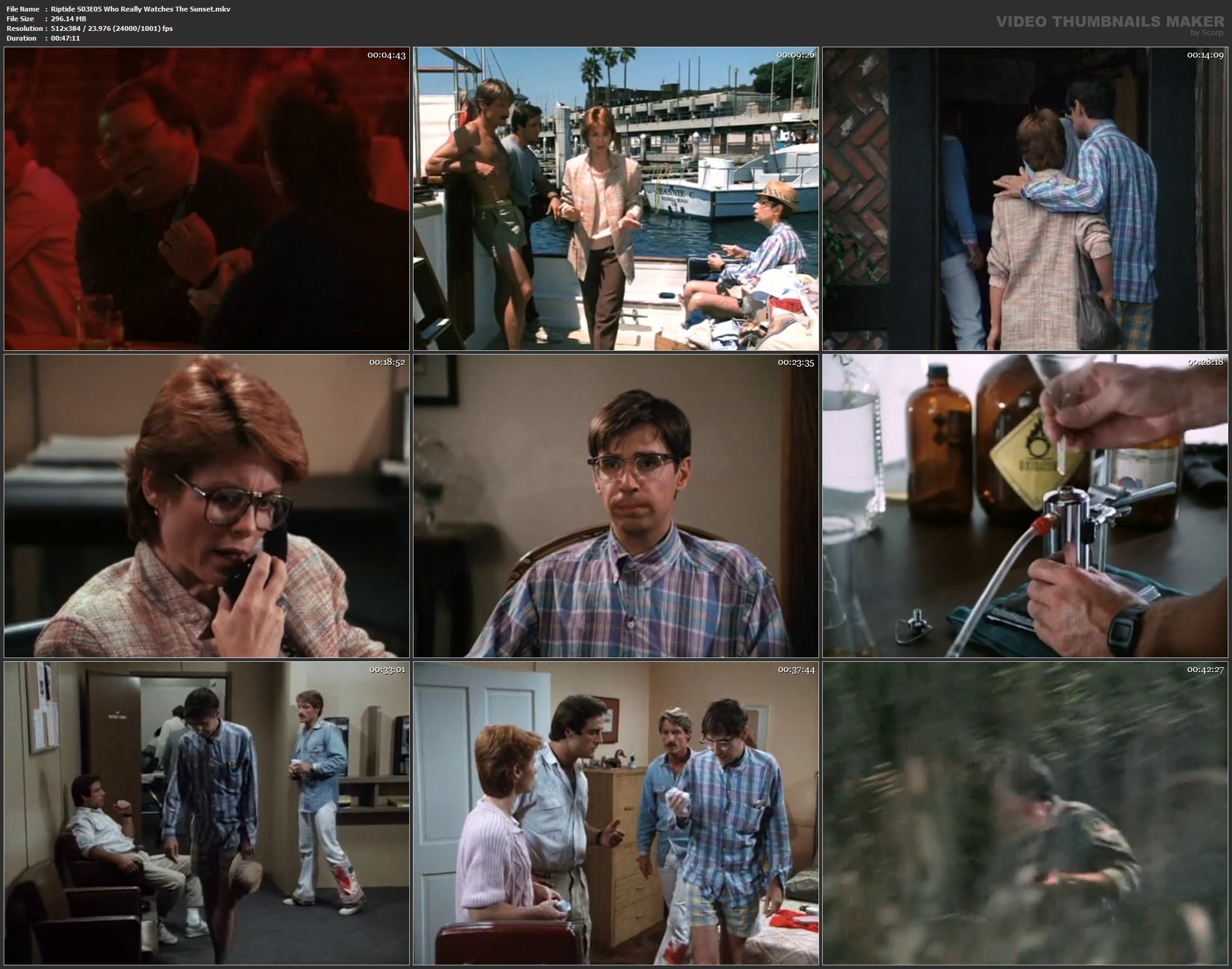Open the hugging scene thumbnail at 00:14:09
The width and height of the screenshot is (1232, 969).
pyautogui.click(x=1025, y=199)
